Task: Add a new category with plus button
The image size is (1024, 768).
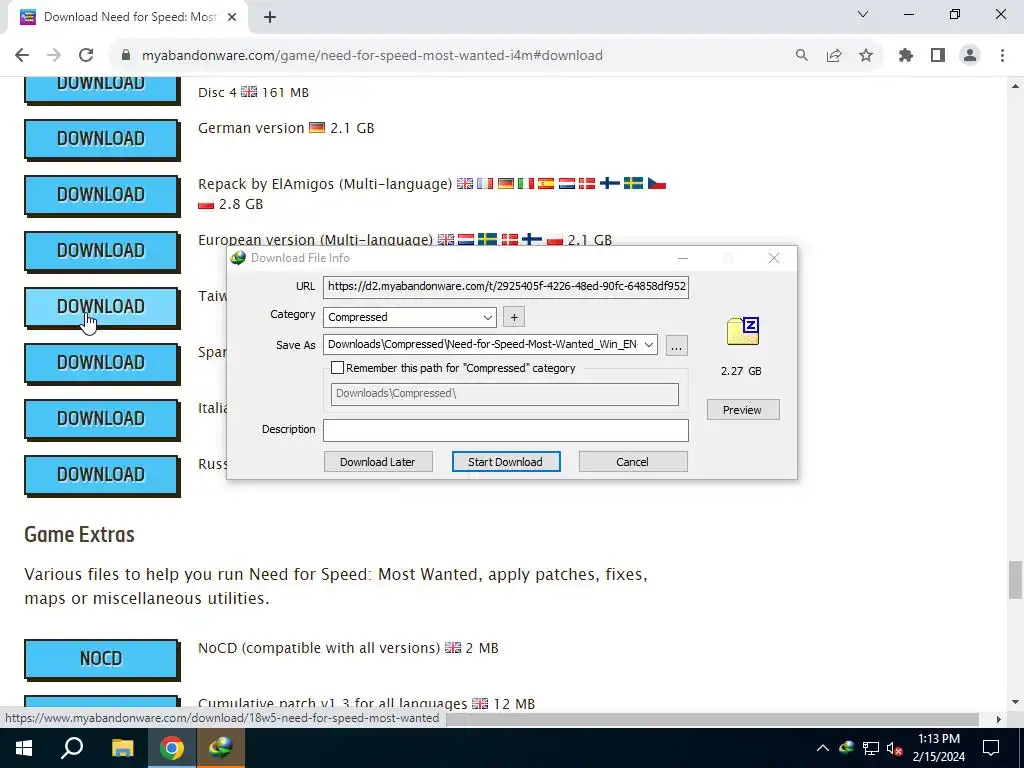Action: coord(514,317)
